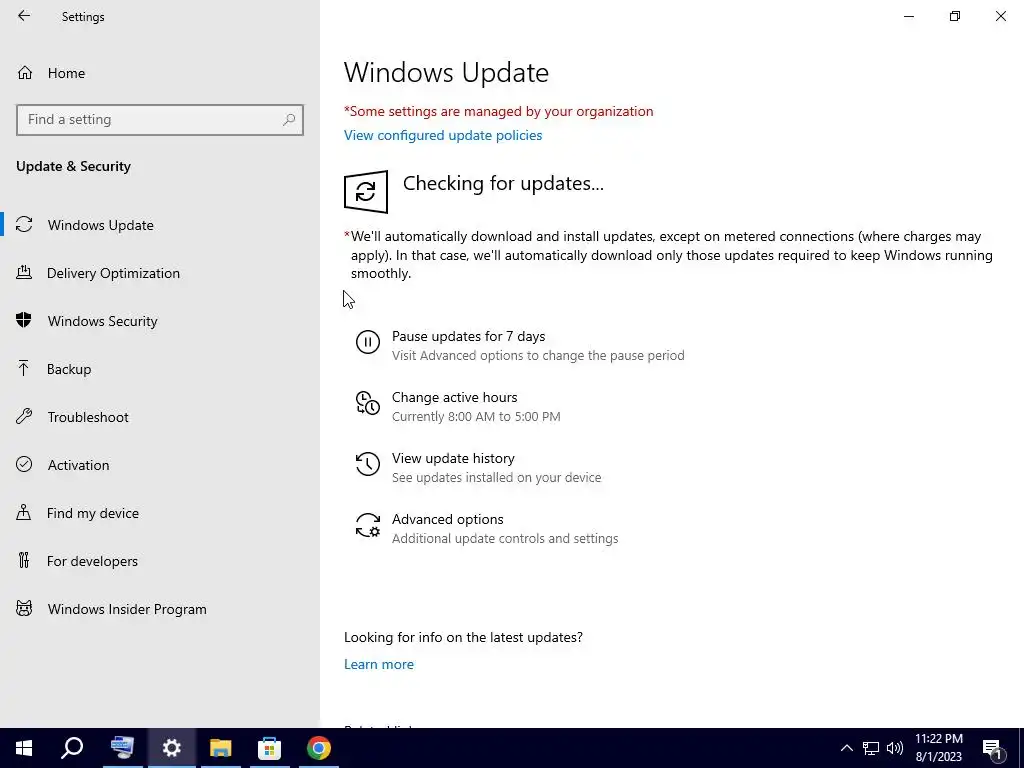Click the Activation checkmark circle icon
The width and height of the screenshot is (1024, 768).
(x=24, y=464)
